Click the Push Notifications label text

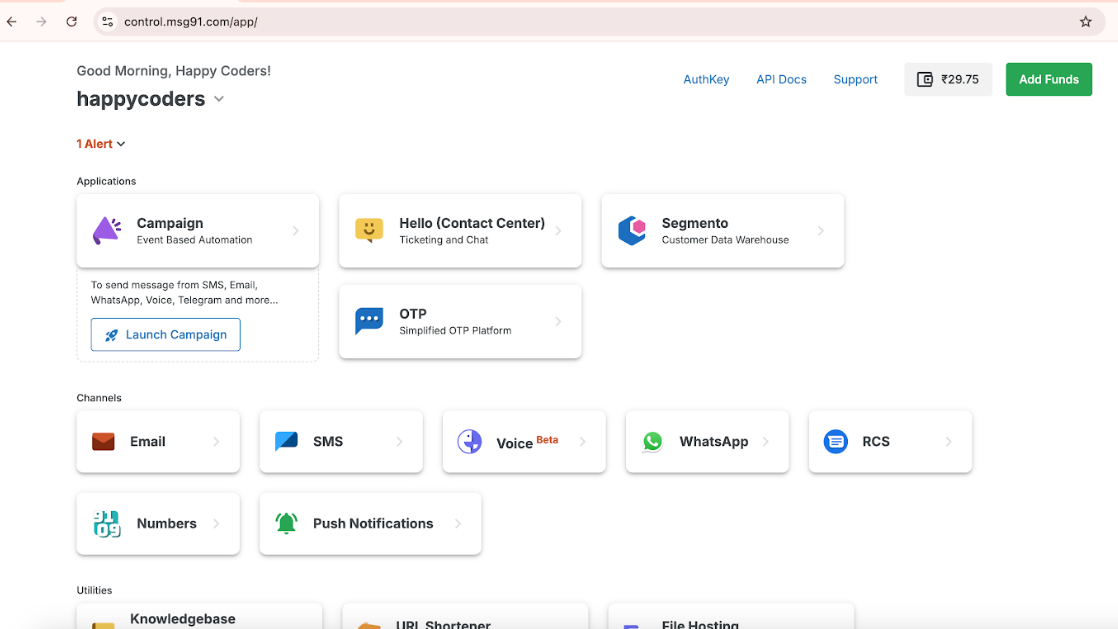coord(373,523)
